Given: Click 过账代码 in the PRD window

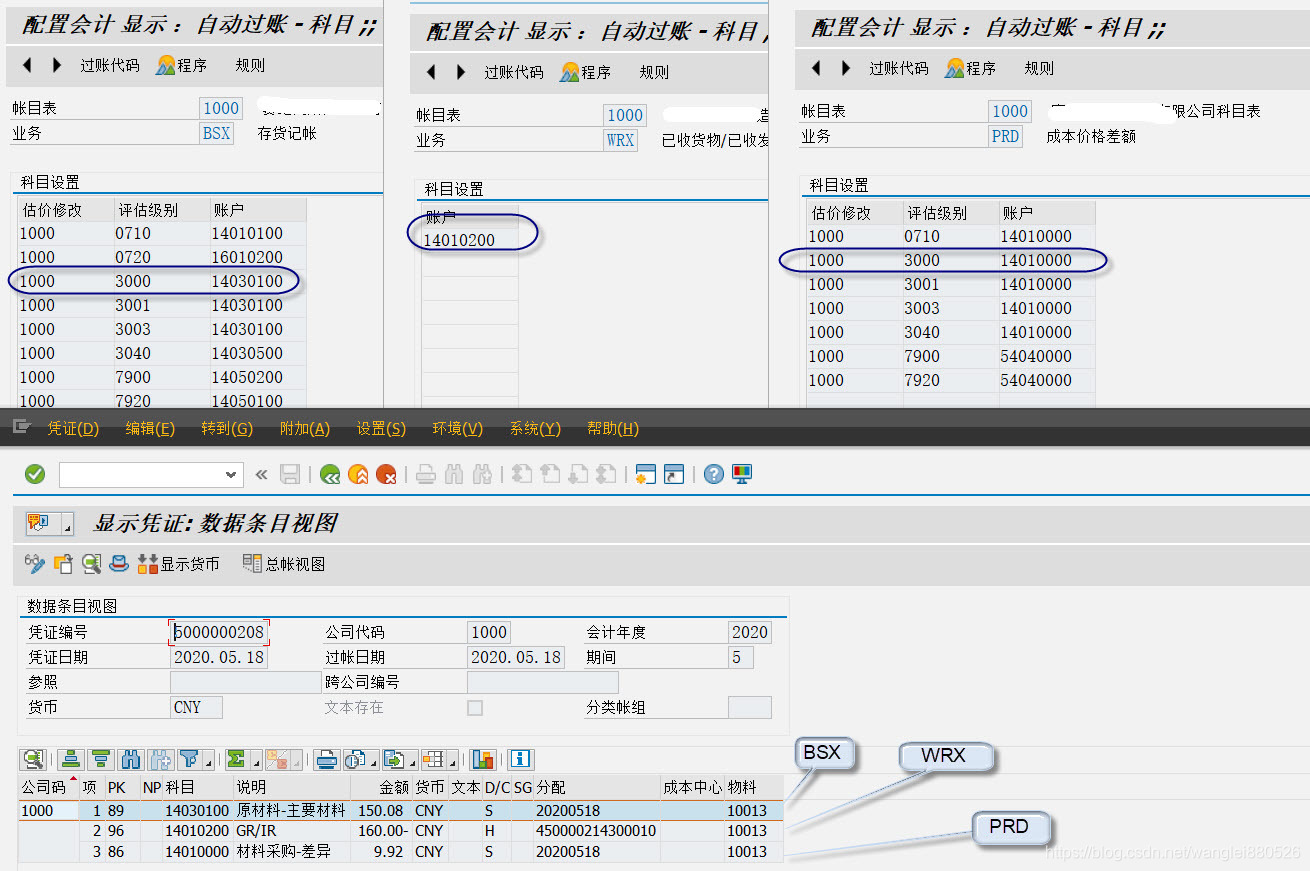Looking at the screenshot, I should (x=899, y=68).
